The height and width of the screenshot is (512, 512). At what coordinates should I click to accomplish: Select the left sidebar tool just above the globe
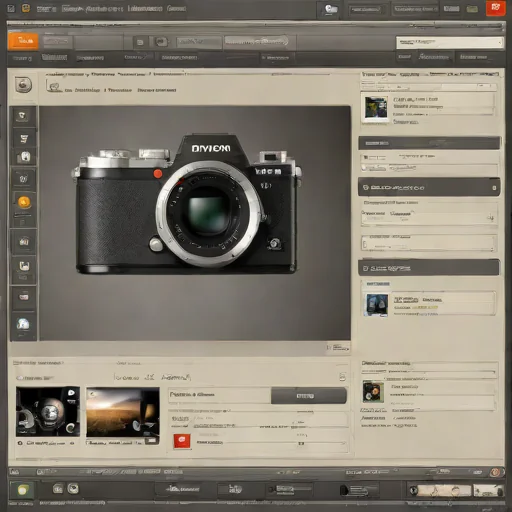(x=24, y=297)
